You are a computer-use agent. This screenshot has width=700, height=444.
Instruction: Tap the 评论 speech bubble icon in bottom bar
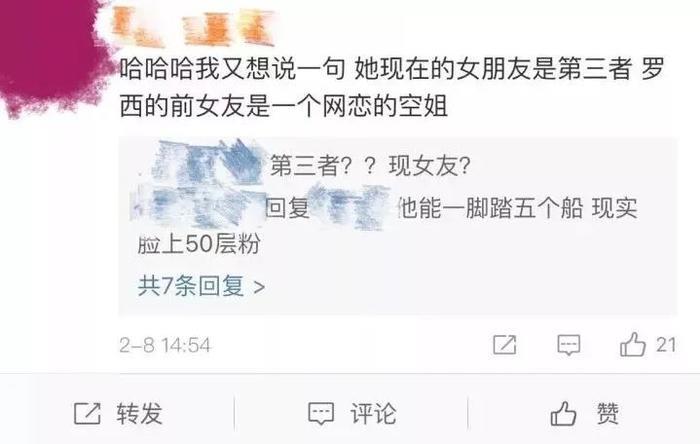click(321, 414)
